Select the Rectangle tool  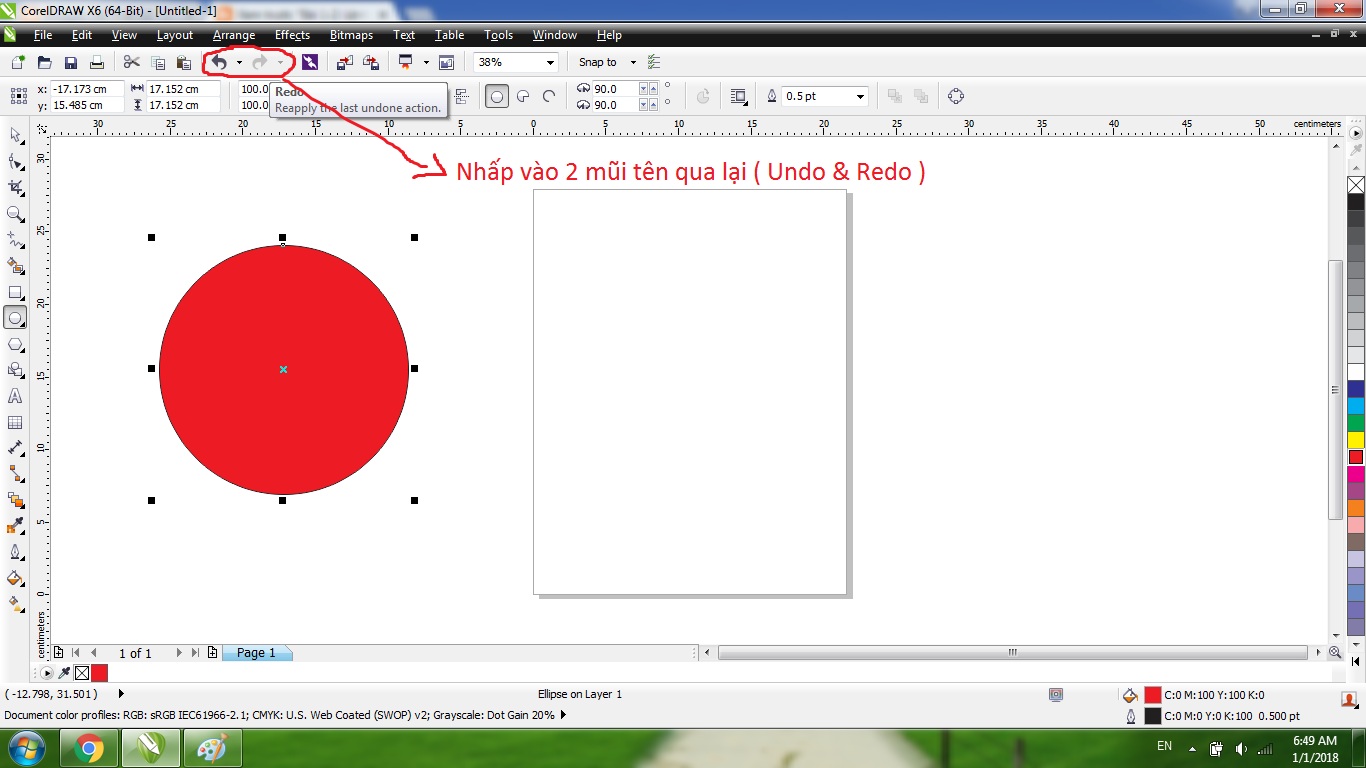click(x=15, y=291)
